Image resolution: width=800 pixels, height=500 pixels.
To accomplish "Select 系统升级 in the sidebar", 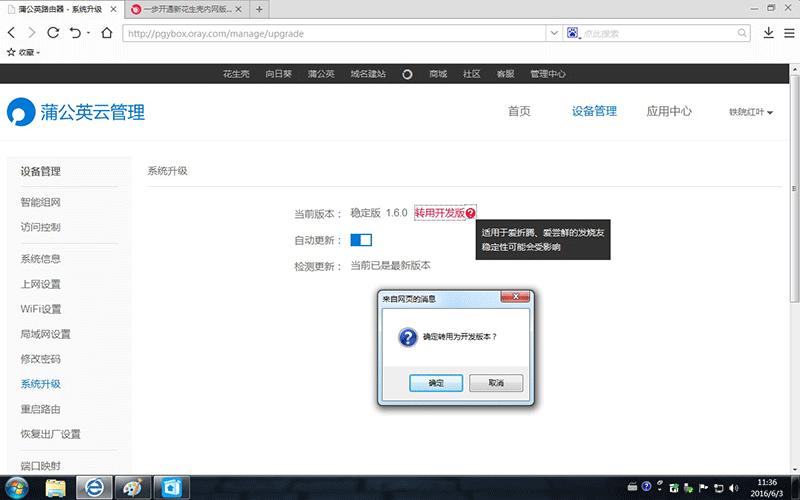I will coord(40,384).
